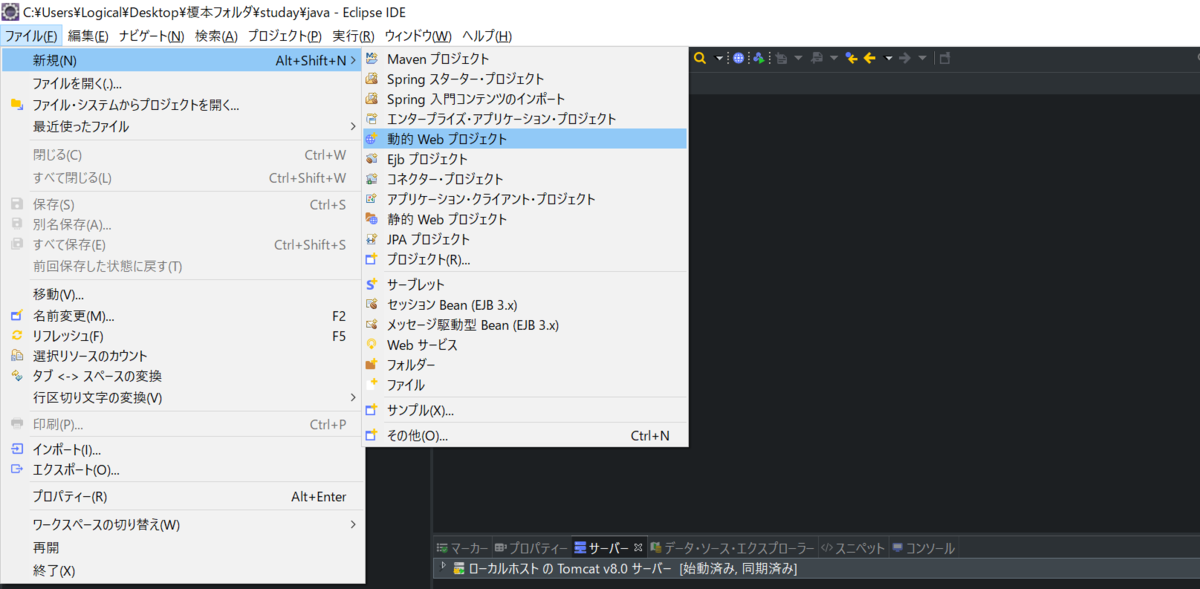1200x589 pixels.
Task: Open the ナビゲート(N) menu
Action: (151, 36)
